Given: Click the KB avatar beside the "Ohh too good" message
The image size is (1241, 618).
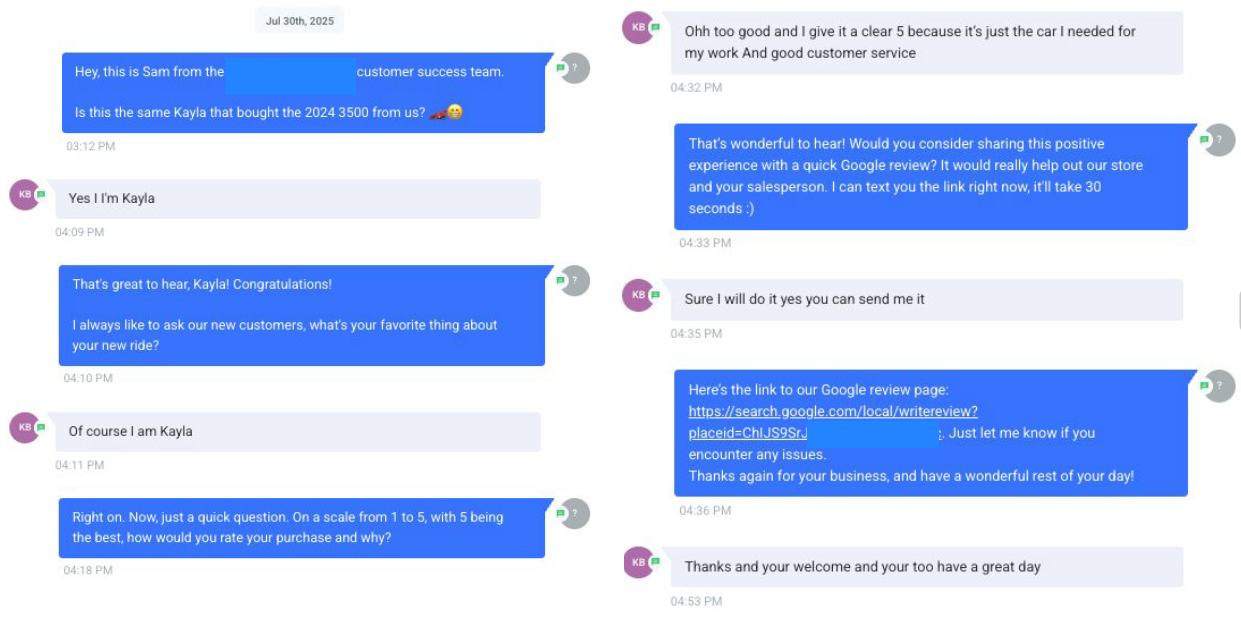Looking at the screenshot, I should point(637,28).
